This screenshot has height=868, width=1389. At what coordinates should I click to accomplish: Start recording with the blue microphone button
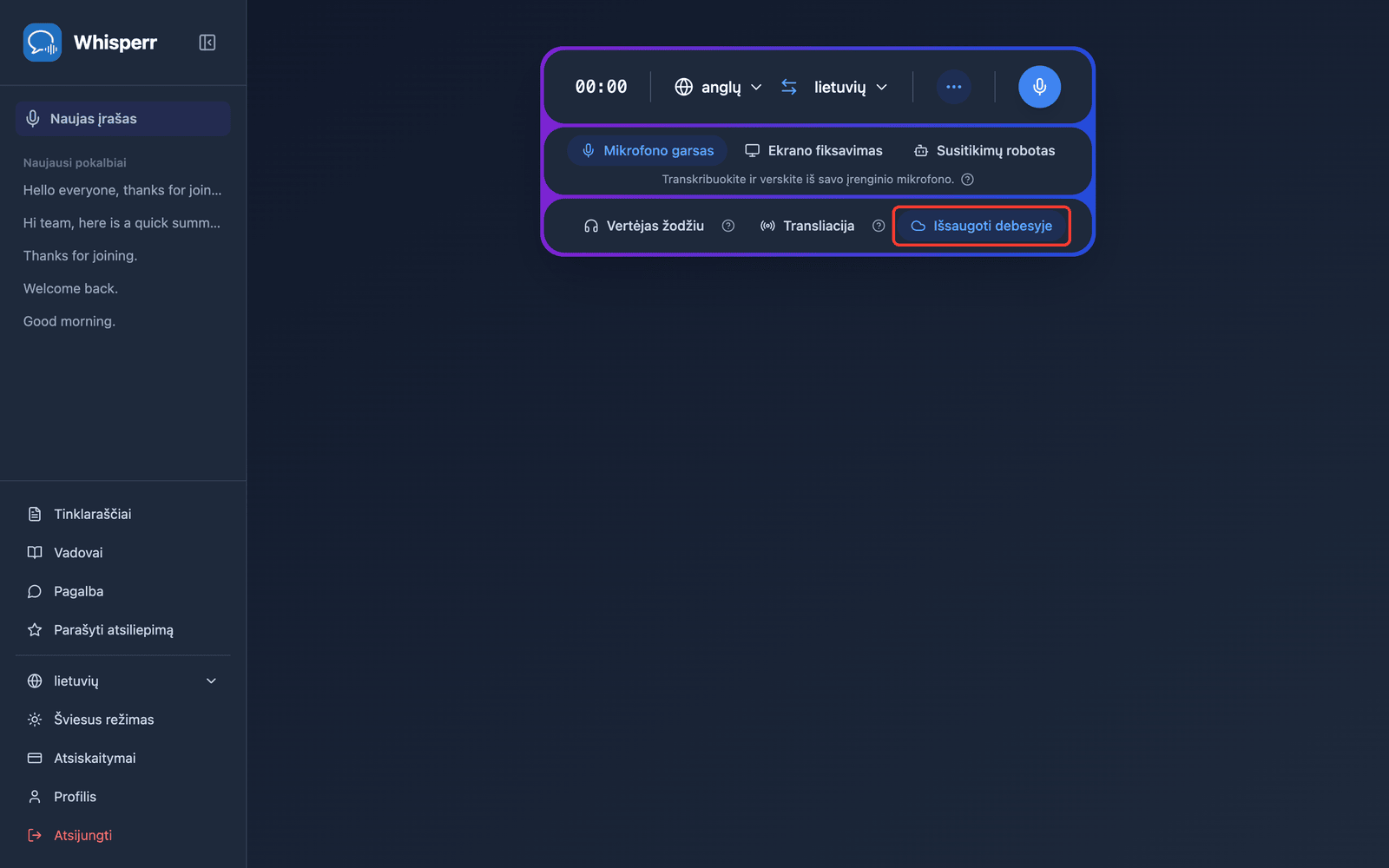click(x=1039, y=87)
